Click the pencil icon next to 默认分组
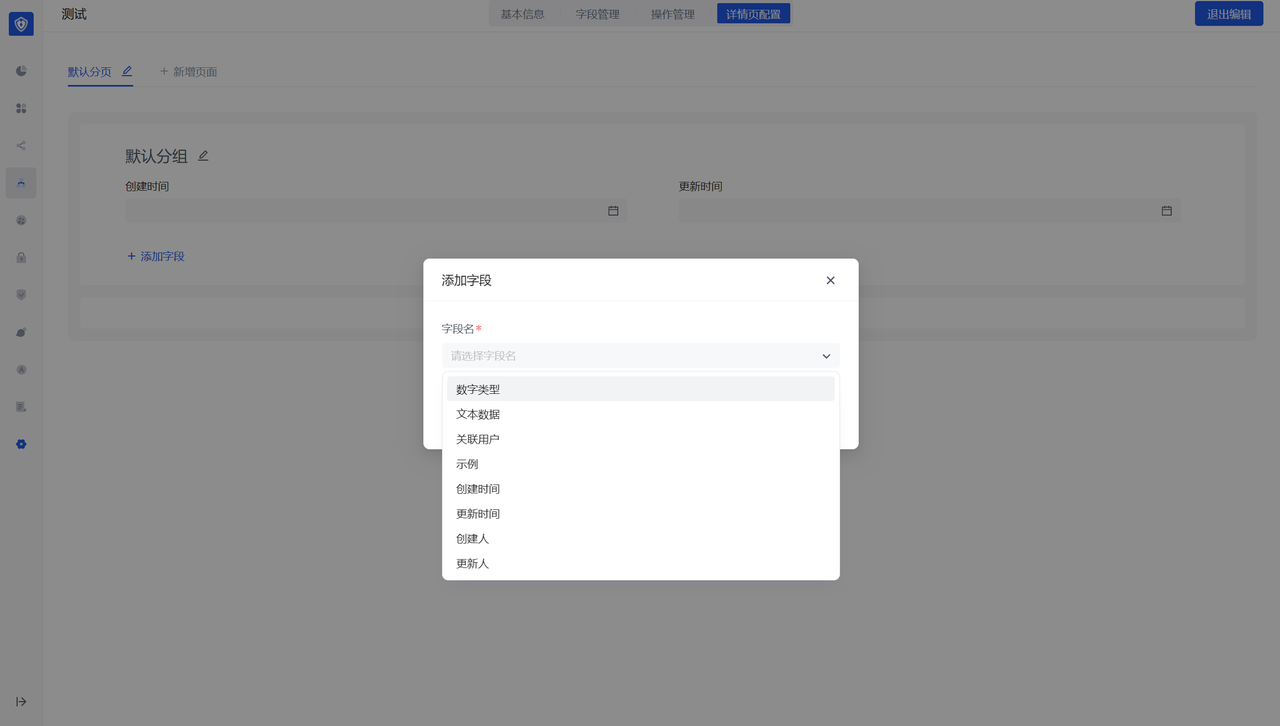Image resolution: width=1280 pixels, height=726 pixels. [x=203, y=156]
